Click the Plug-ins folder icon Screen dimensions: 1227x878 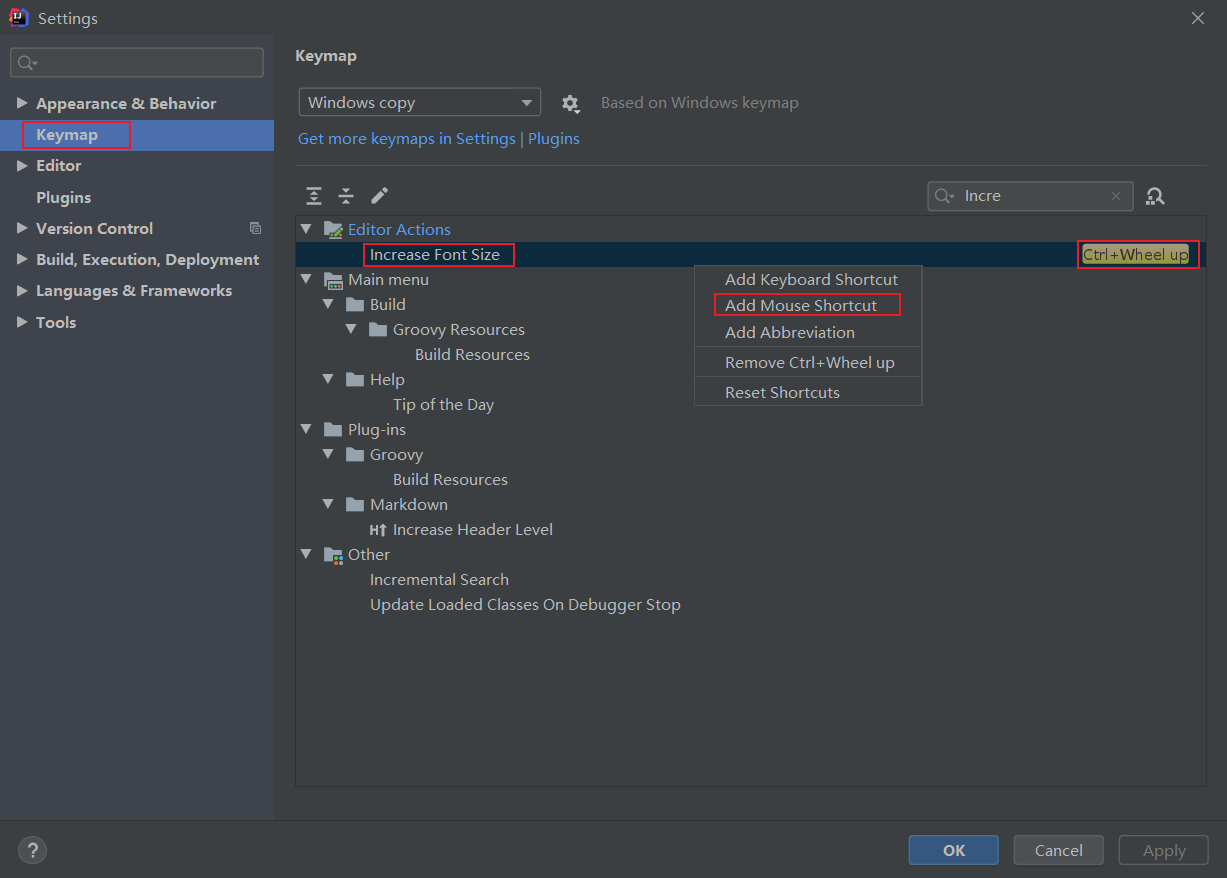[x=333, y=430]
